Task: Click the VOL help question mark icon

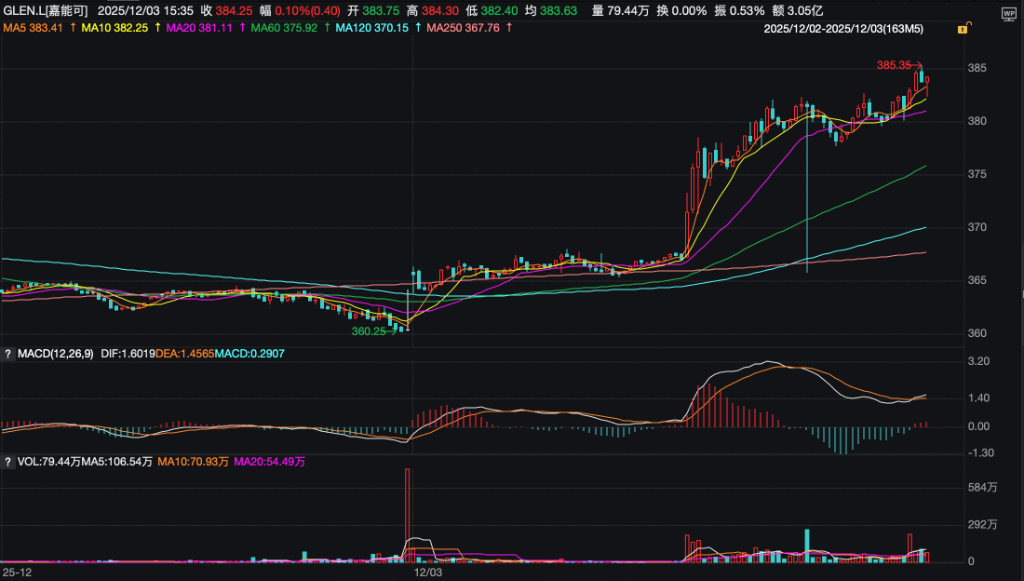Action: 8,462
